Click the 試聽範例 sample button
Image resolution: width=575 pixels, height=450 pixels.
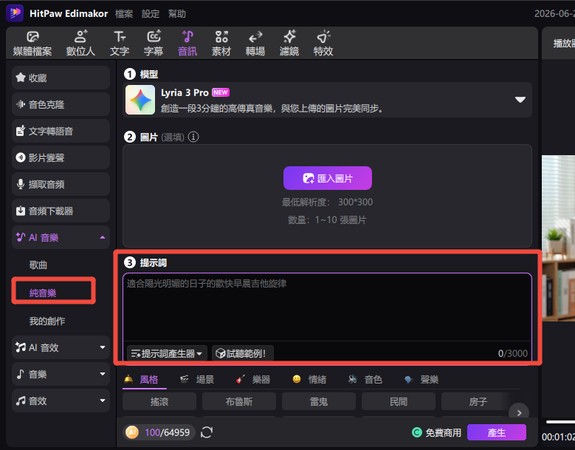[242, 353]
